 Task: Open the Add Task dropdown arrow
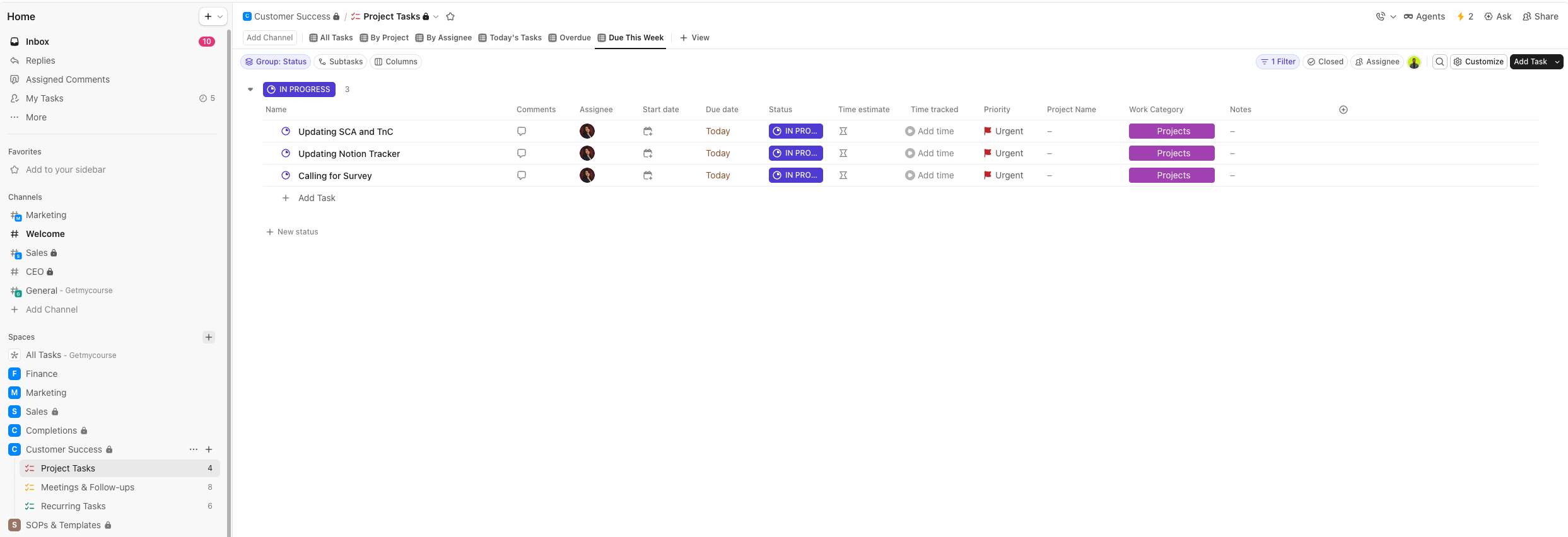tap(1557, 62)
